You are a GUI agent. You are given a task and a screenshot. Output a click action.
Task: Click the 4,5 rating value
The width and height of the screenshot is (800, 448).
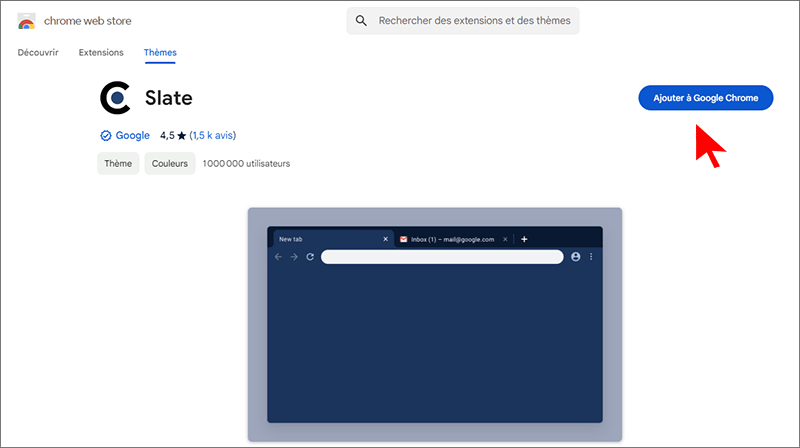point(167,136)
